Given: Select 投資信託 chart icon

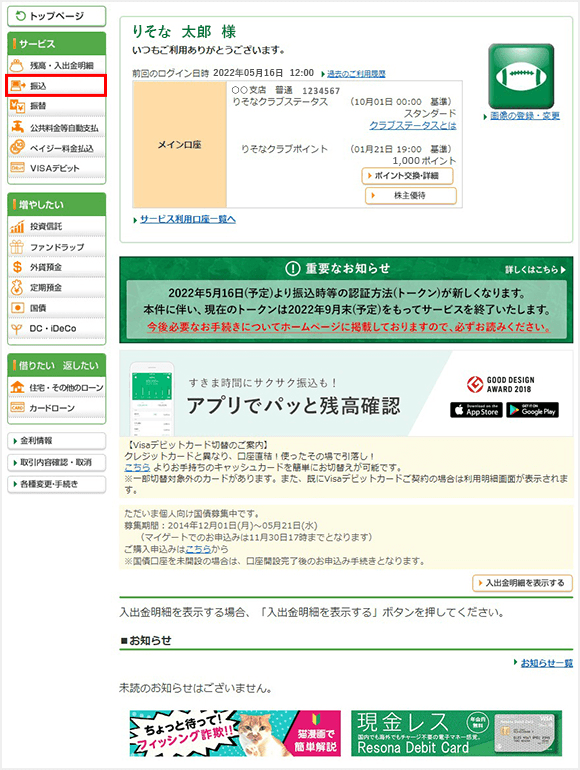Looking at the screenshot, I should point(17,226).
